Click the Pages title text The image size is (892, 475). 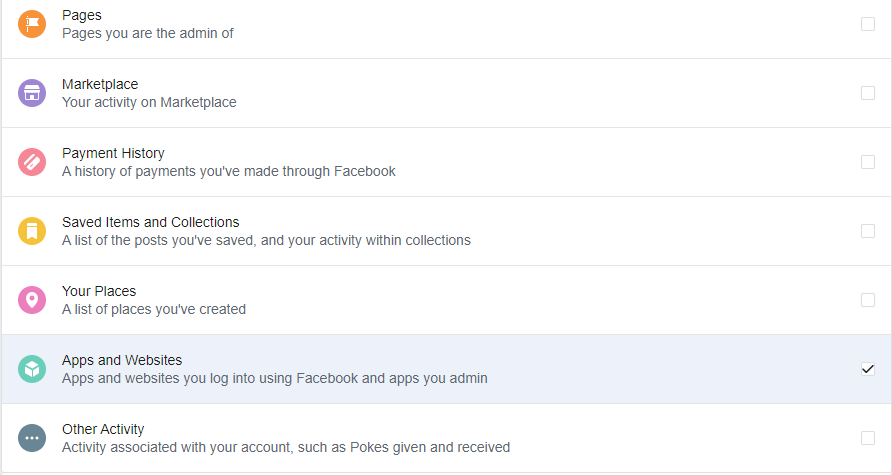tap(82, 15)
